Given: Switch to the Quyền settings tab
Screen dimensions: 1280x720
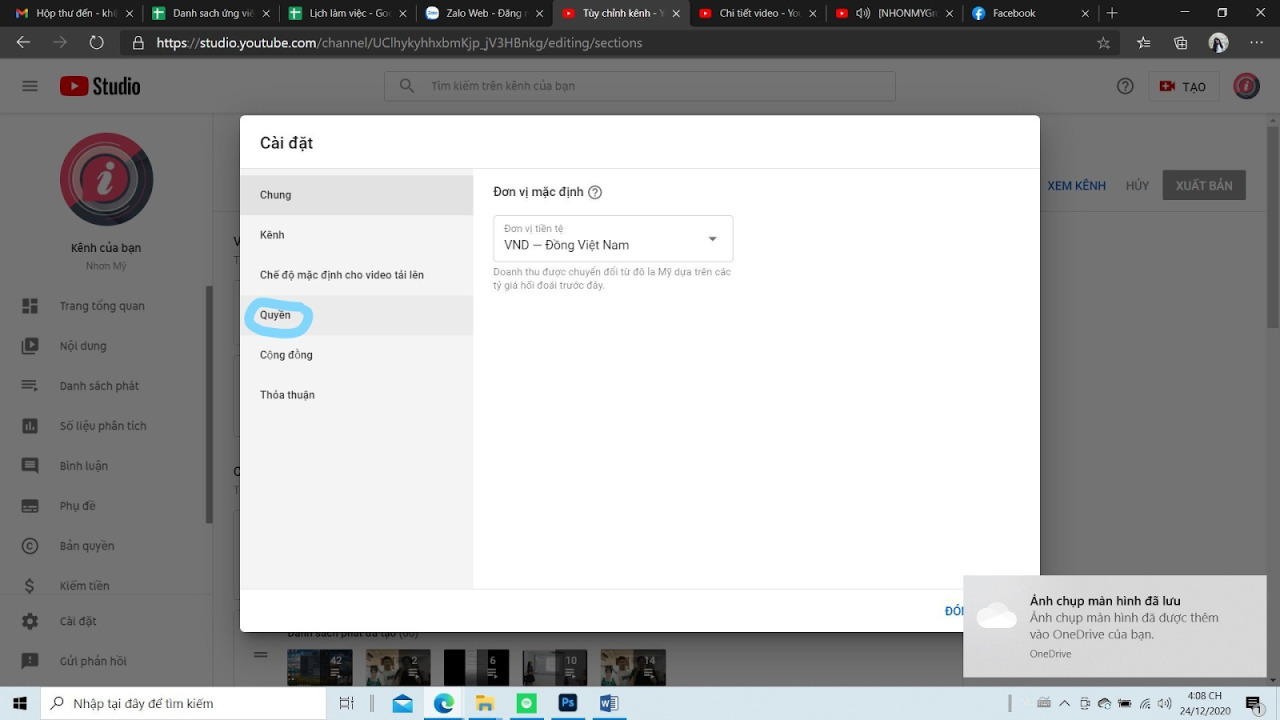Looking at the screenshot, I should point(277,315).
